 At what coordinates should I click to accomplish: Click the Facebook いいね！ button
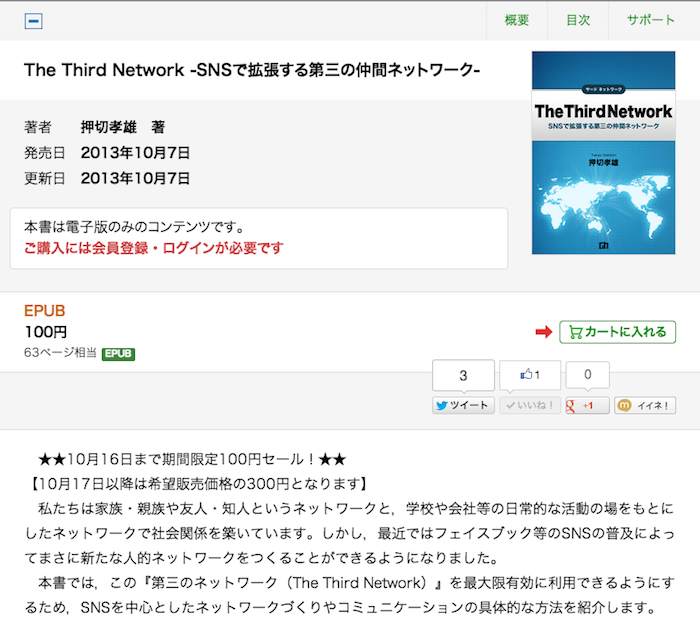tap(530, 405)
